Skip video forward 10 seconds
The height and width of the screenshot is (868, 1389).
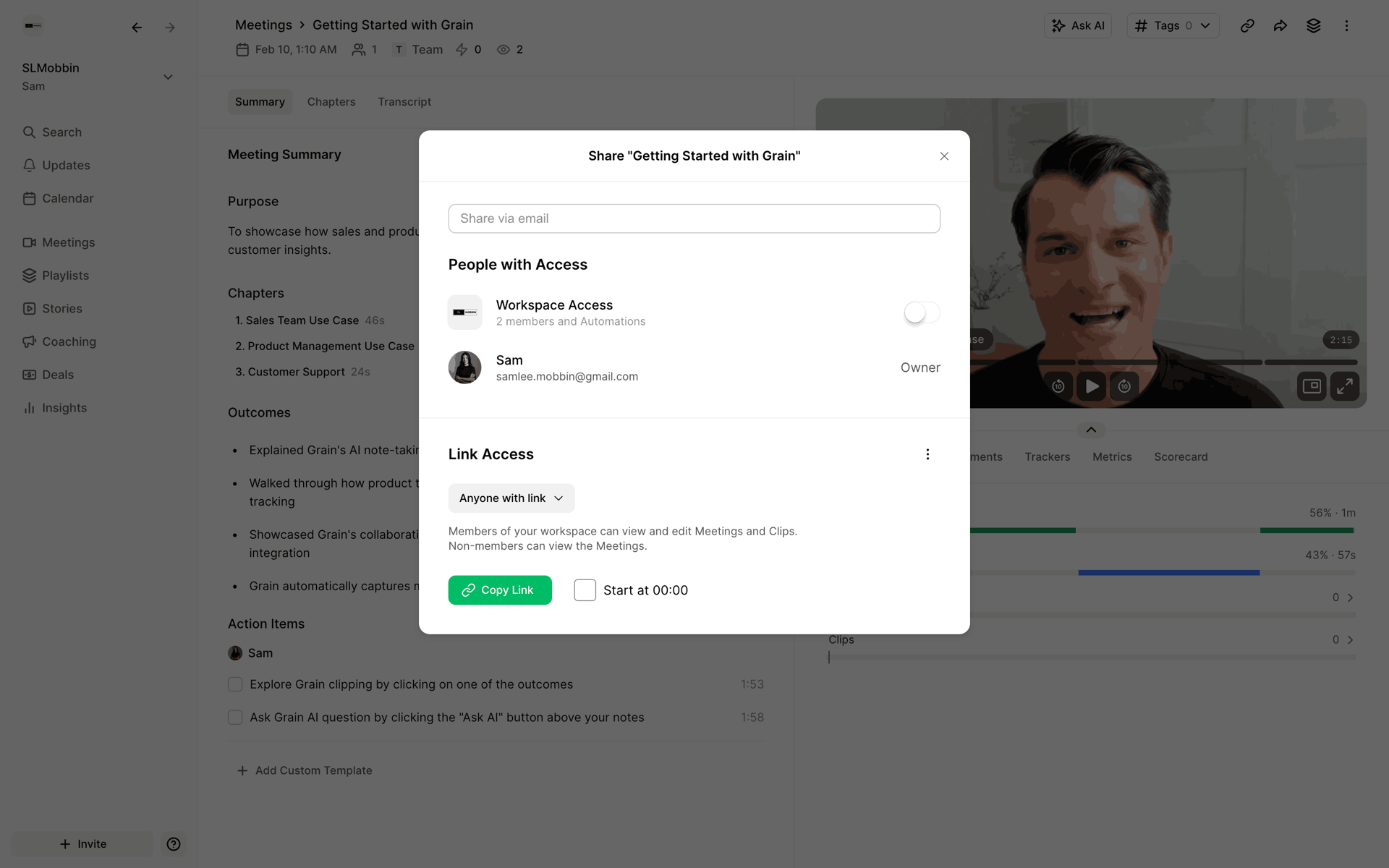[x=1125, y=386]
